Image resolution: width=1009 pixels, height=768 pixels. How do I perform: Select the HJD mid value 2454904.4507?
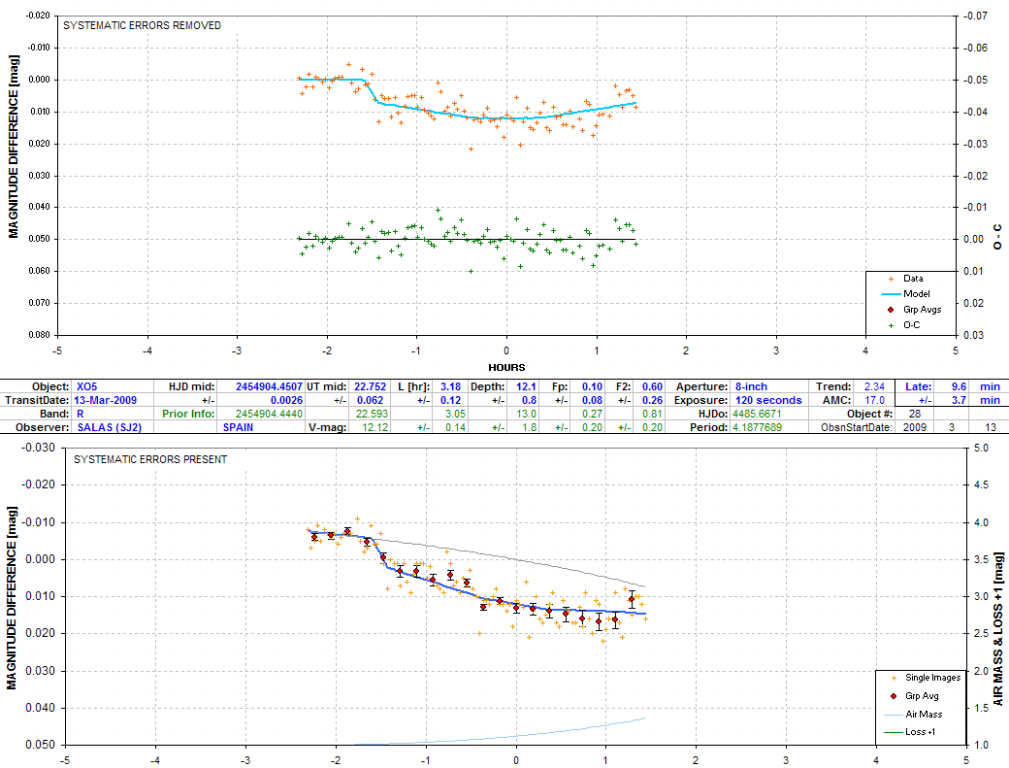(x=269, y=386)
